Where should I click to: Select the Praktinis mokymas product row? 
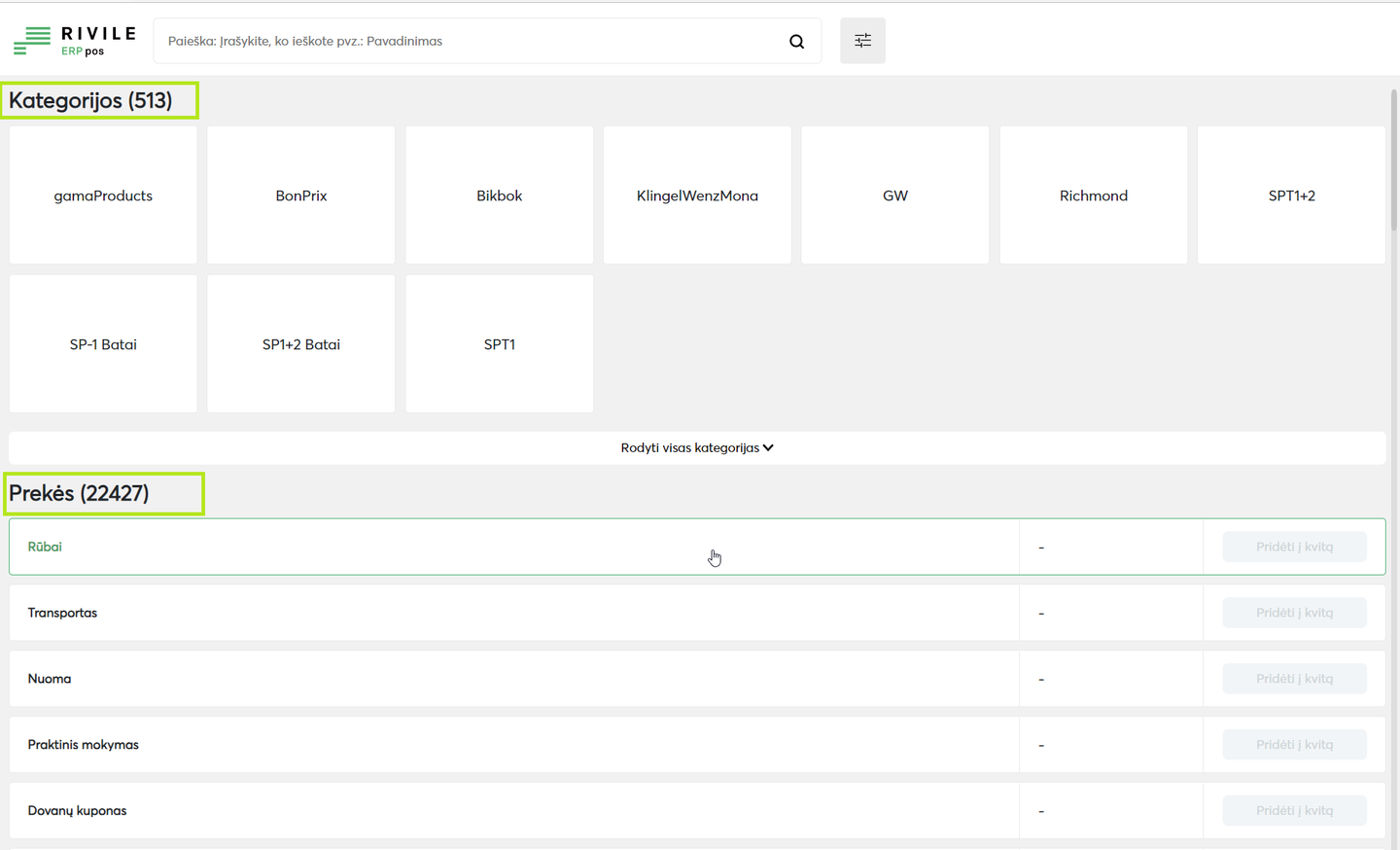click(486, 745)
